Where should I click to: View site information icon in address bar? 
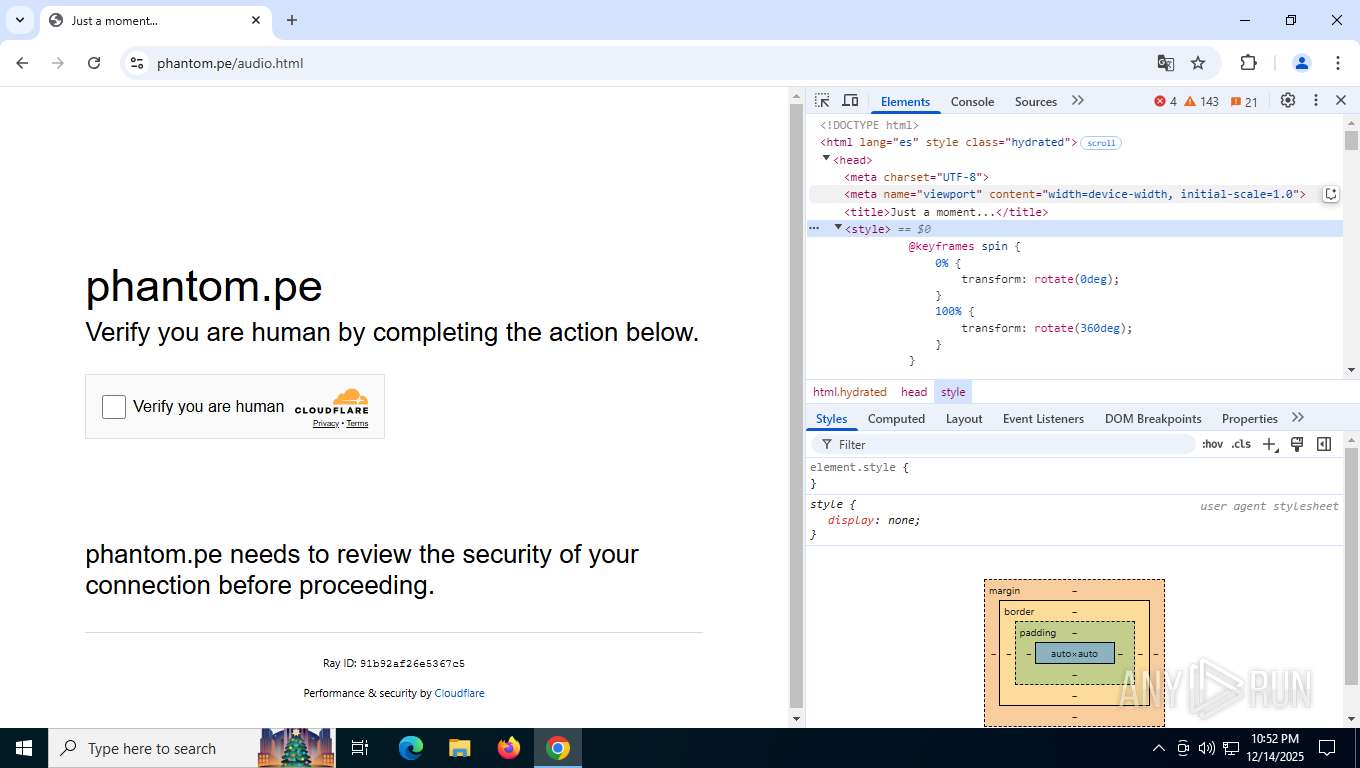click(138, 63)
